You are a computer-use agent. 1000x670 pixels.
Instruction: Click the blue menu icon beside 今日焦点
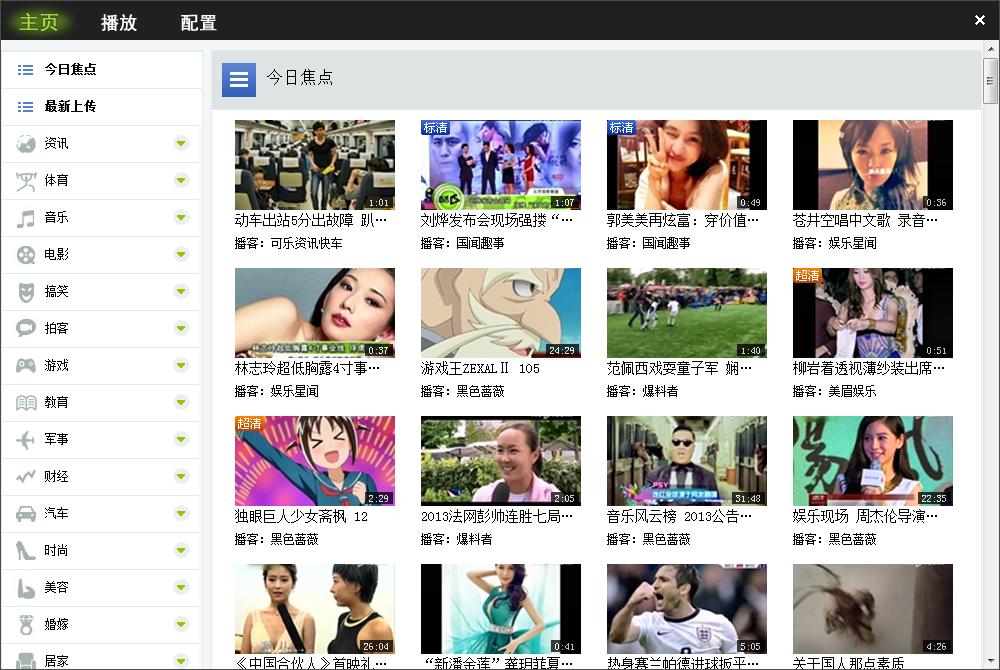coord(238,79)
